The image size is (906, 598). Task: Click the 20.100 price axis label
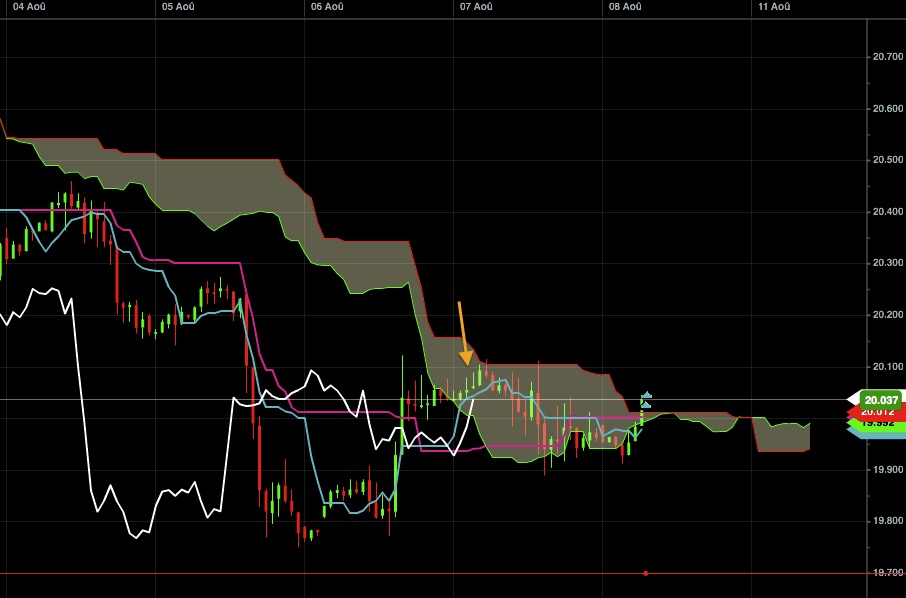(887, 367)
